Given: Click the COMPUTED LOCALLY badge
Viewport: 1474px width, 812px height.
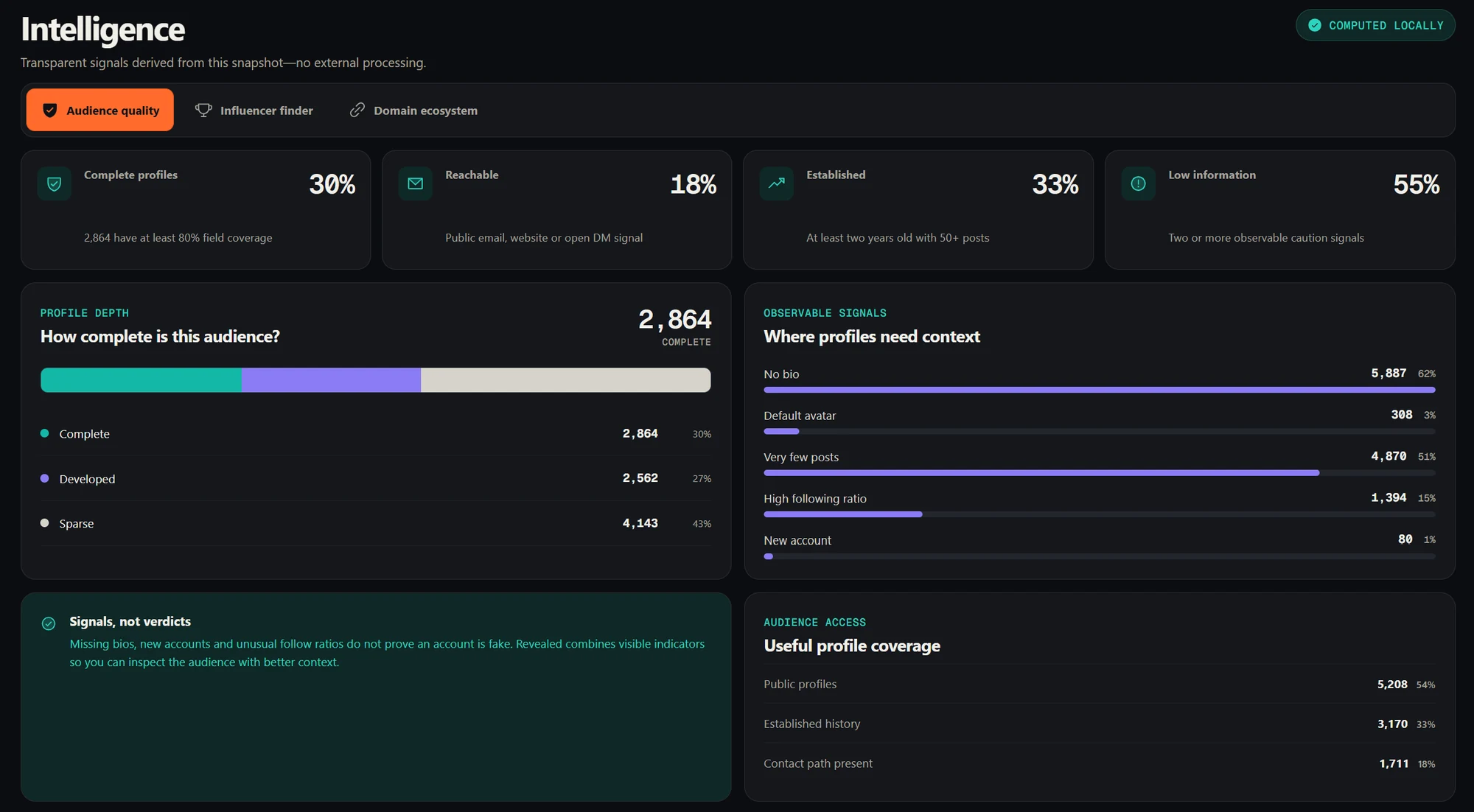Looking at the screenshot, I should click(1375, 25).
